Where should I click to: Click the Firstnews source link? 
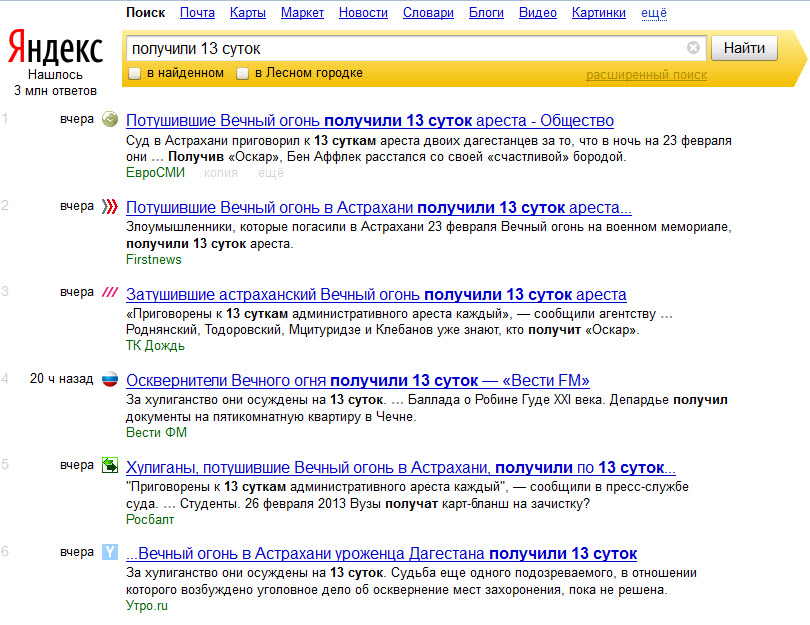(154, 259)
